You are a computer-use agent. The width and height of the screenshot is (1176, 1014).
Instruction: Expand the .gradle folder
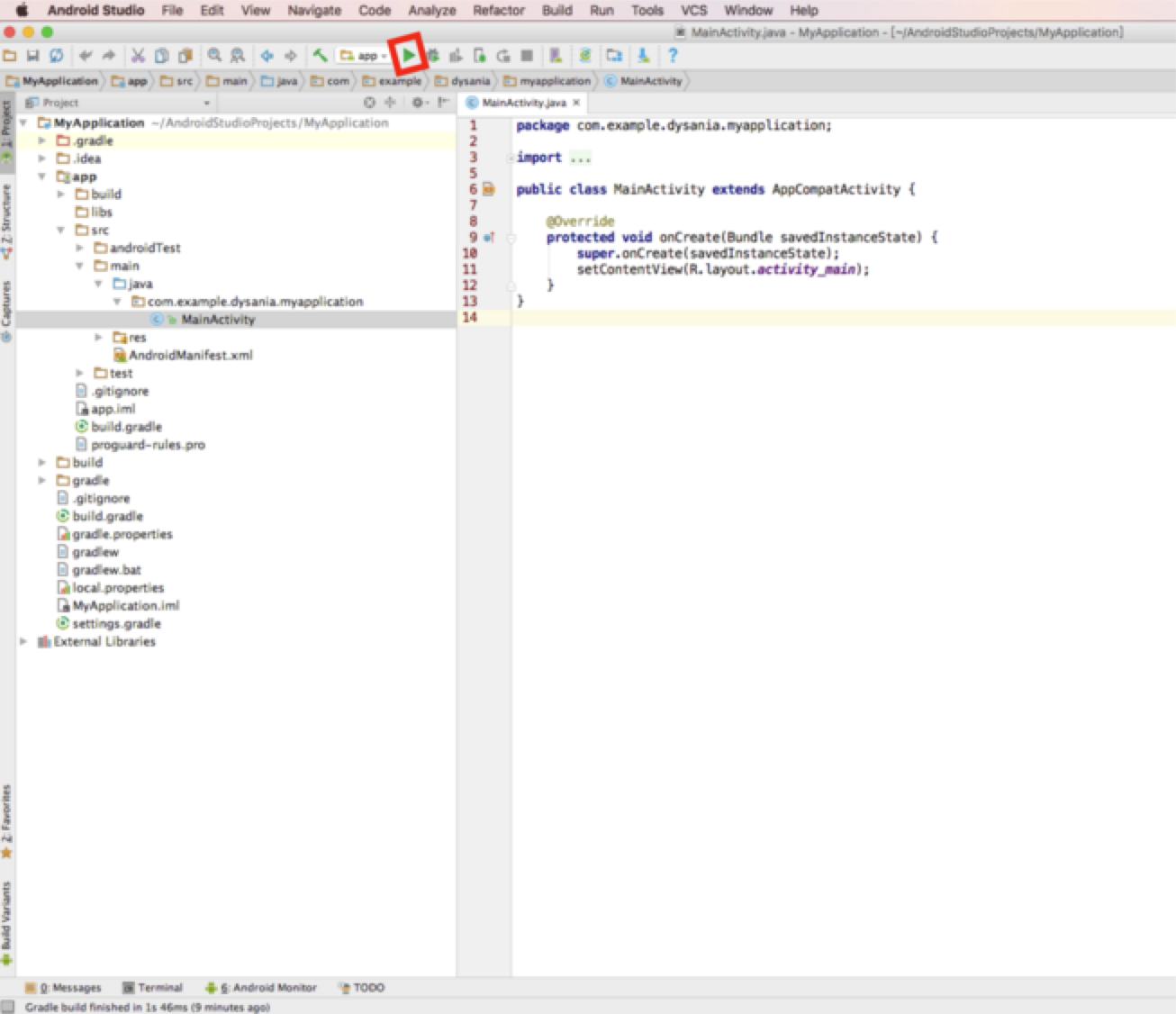41,140
